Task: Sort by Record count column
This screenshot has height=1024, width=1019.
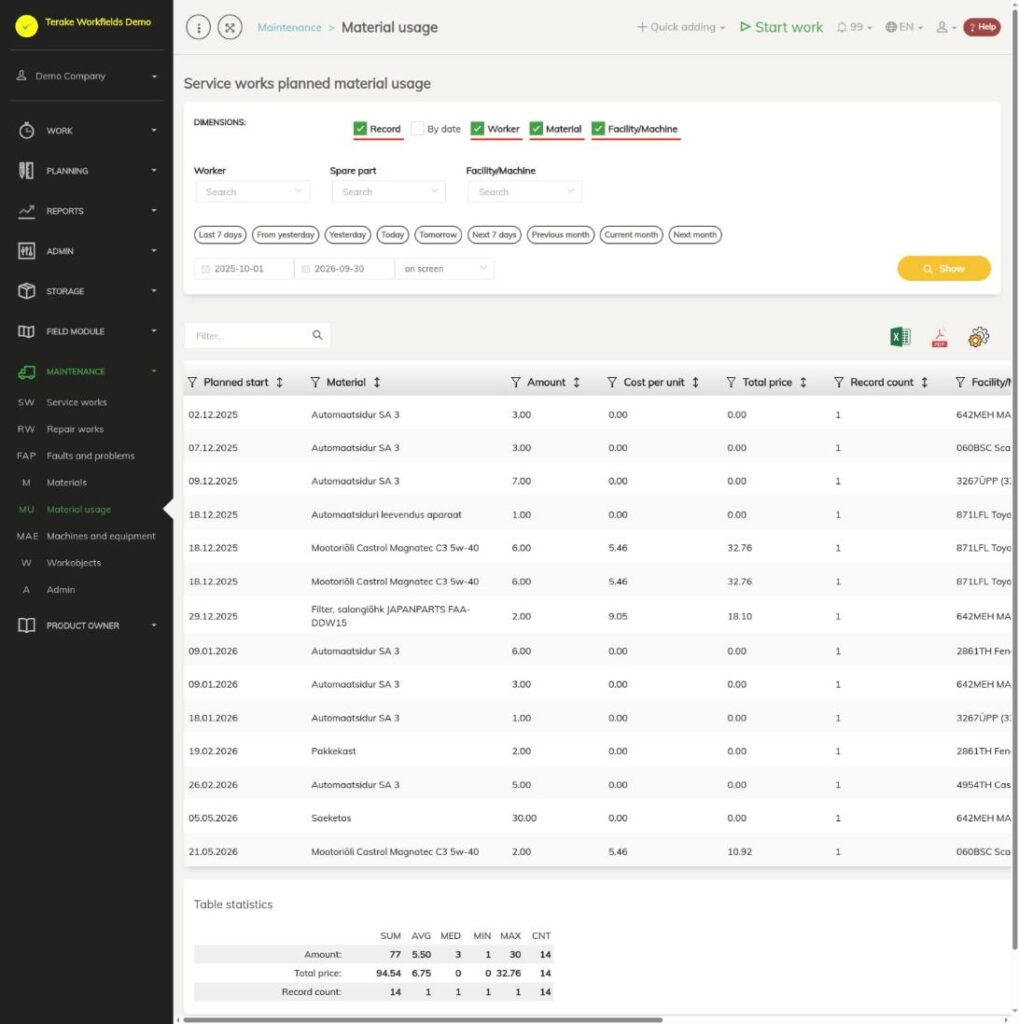Action: (x=925, y=382)
